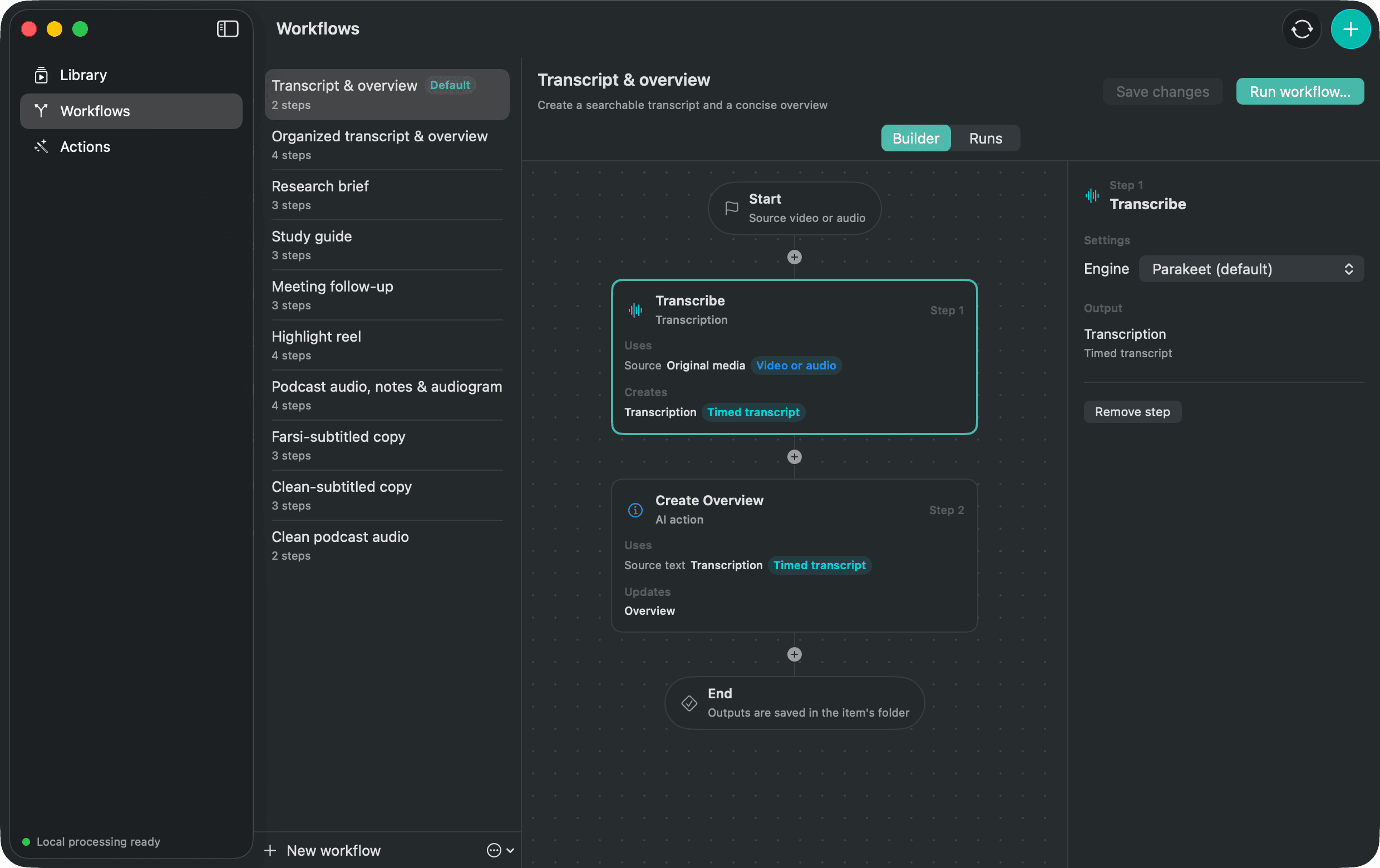Image resolution: width=1380 pixels, height=868 pixels.
Task: Click the Workflows heading
Action: [x=318, y=28]
